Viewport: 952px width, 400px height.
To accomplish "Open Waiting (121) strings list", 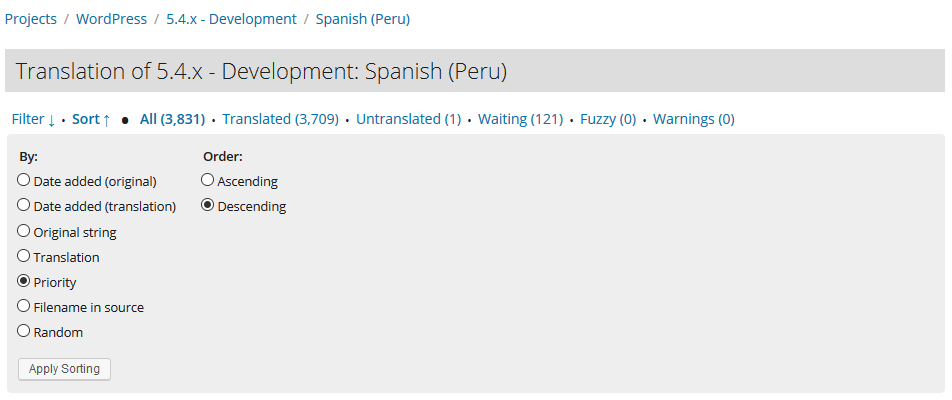I will click(x=520, y=119).
